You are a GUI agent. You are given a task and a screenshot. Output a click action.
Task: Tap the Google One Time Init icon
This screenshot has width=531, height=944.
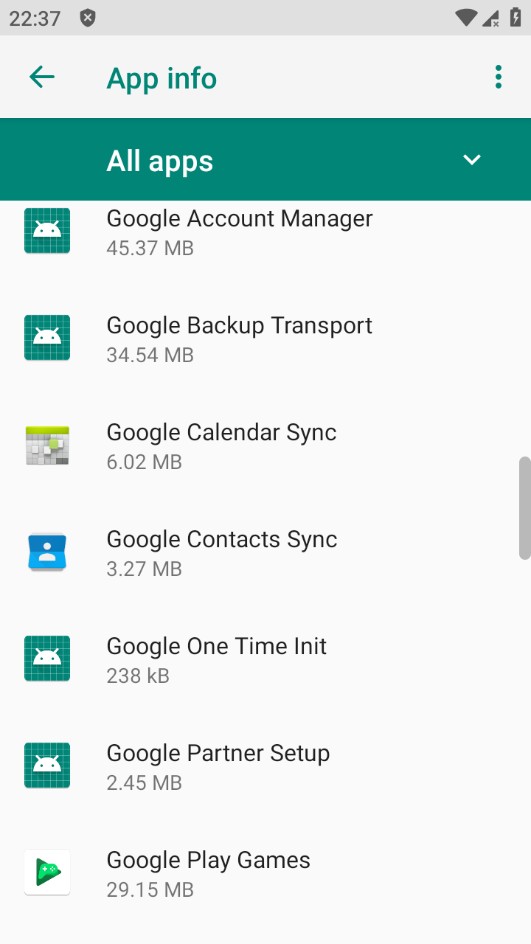click(47, 659)
